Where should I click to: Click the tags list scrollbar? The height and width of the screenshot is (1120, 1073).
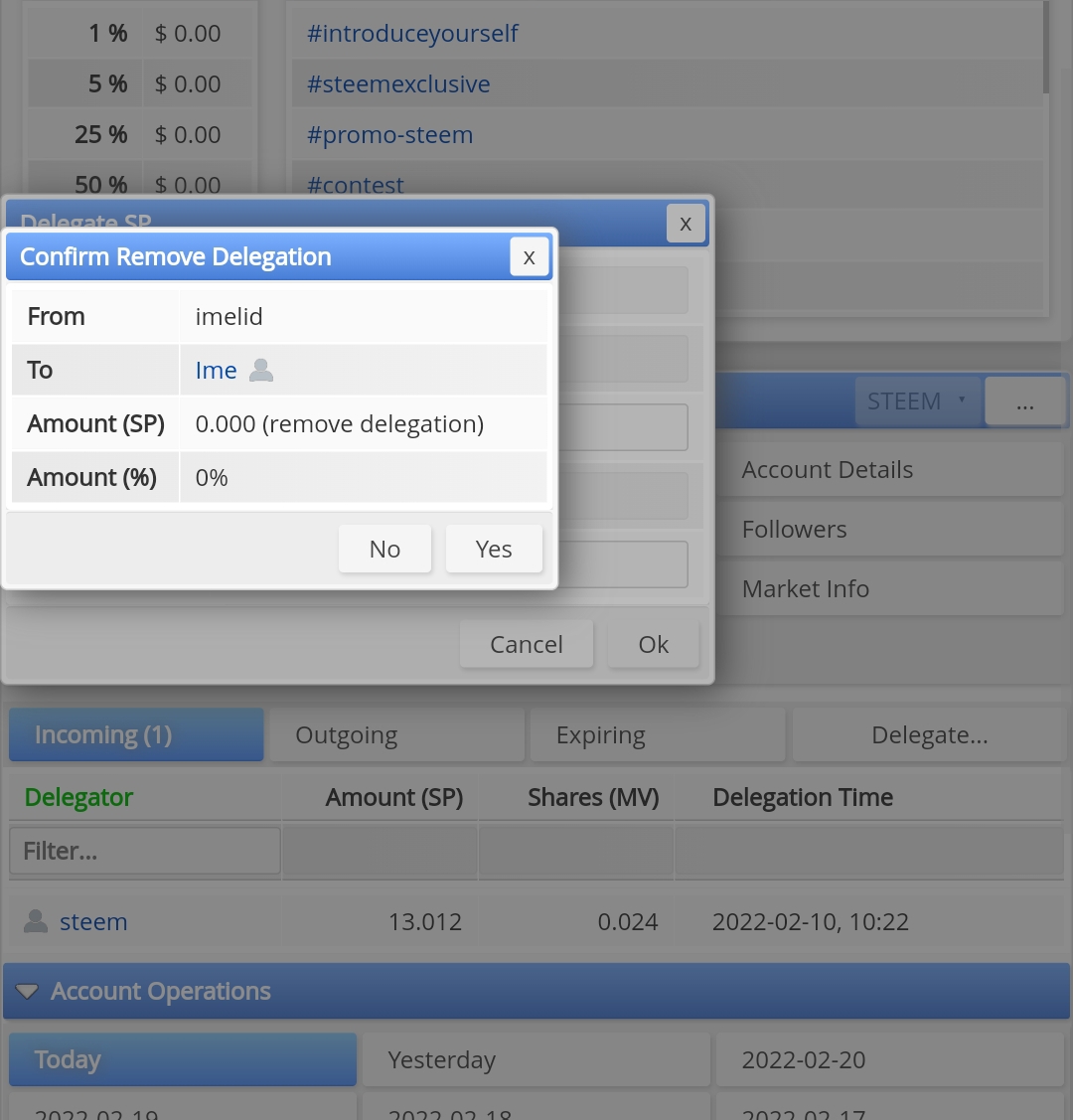(x=1046, y=47)
